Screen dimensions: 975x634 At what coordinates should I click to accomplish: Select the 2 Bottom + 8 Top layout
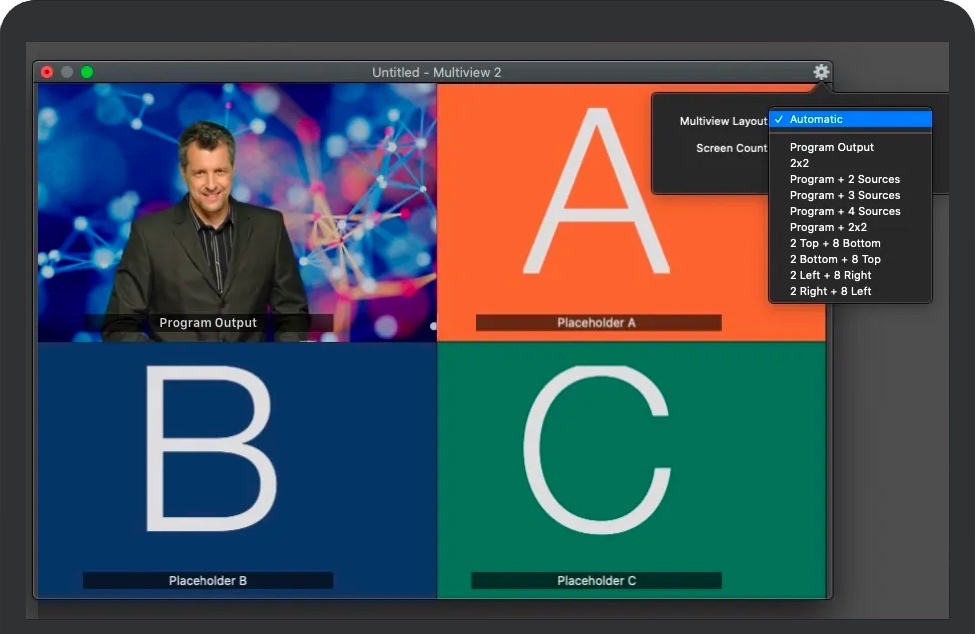pos(835,259)
